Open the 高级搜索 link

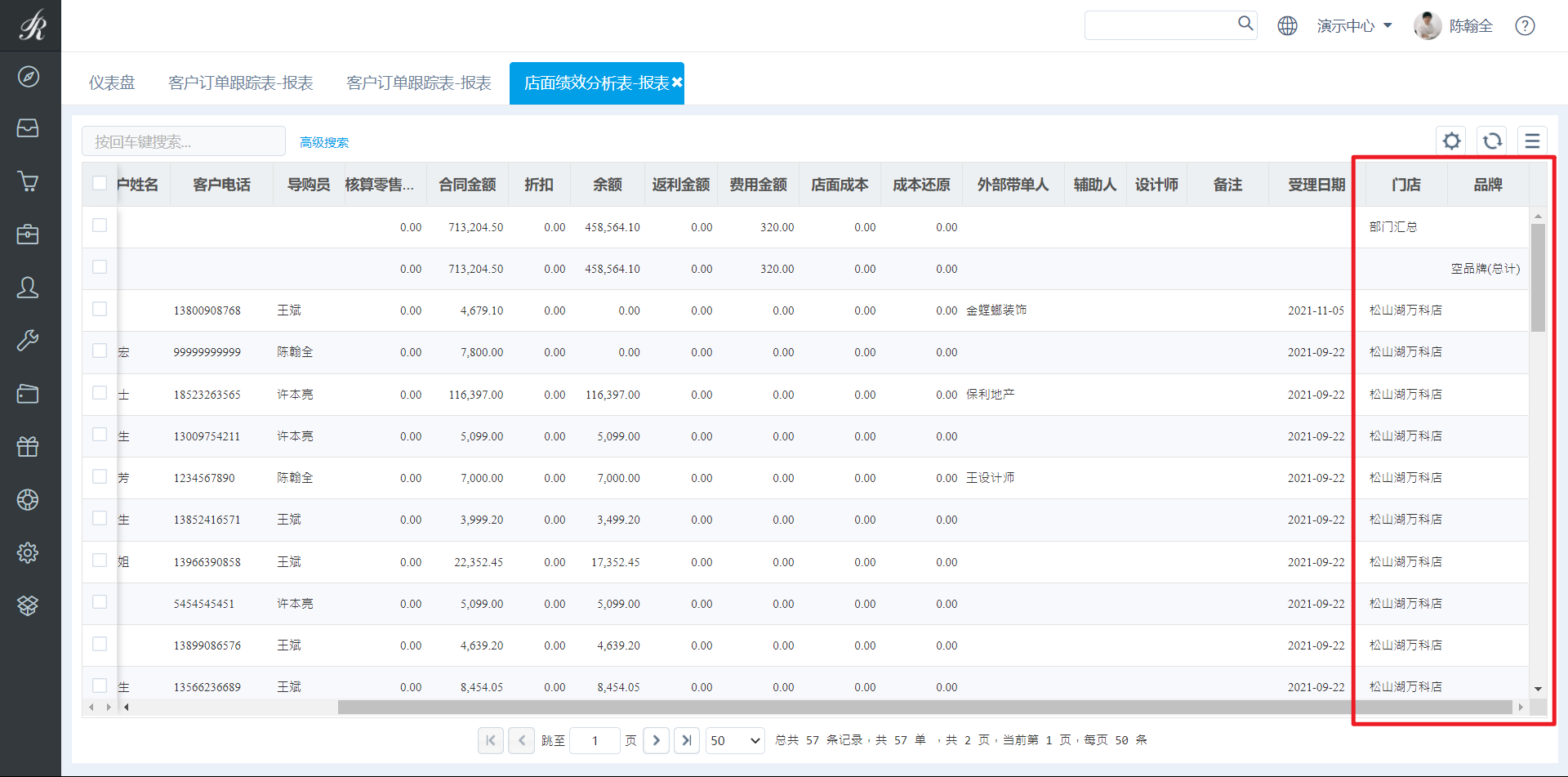click(x=324, y=142)
